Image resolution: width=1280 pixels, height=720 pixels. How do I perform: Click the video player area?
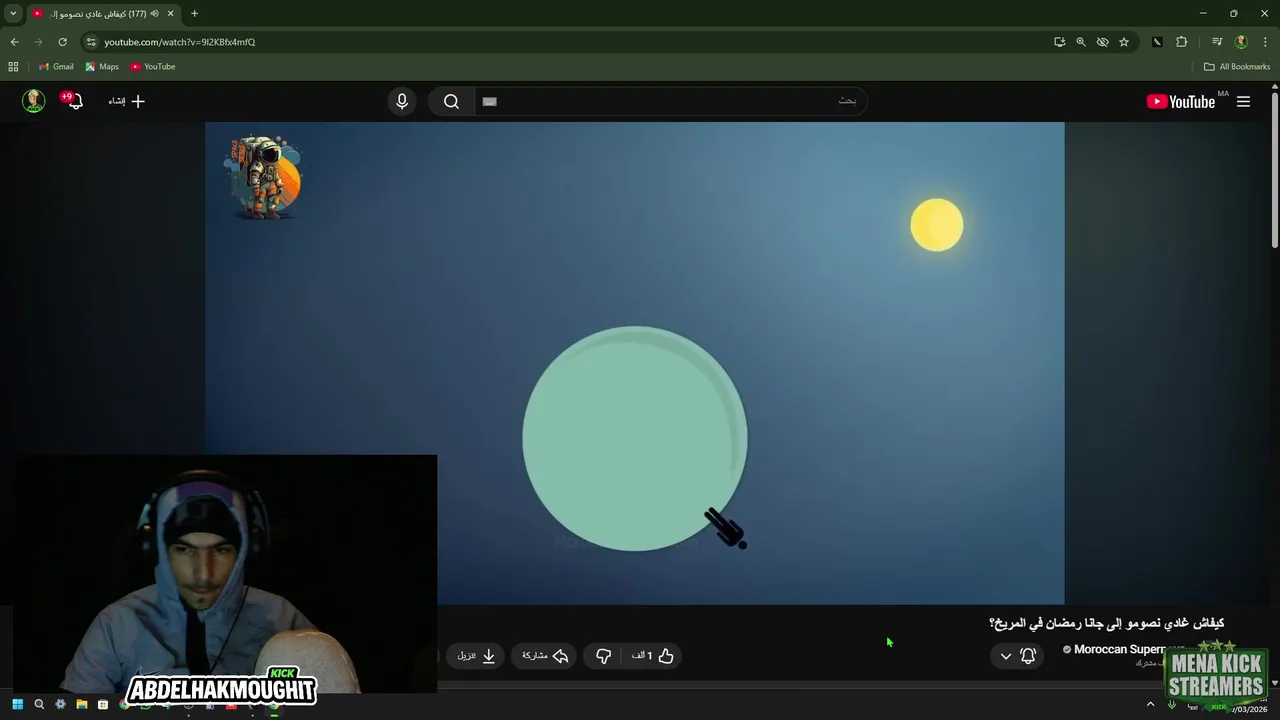(x=635, y=363)
